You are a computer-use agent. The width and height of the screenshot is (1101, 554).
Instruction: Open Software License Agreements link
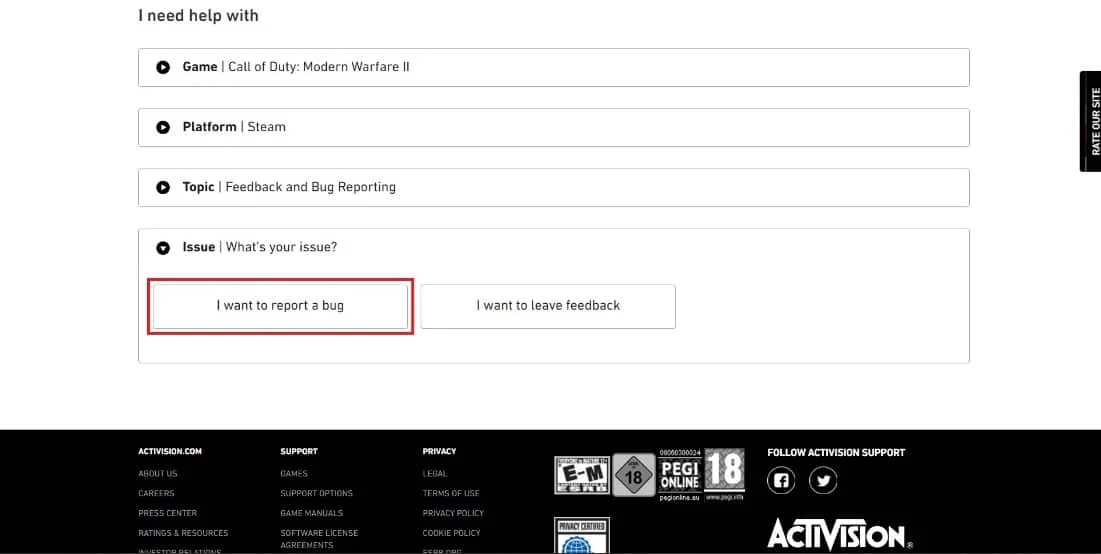click(319, 539)
